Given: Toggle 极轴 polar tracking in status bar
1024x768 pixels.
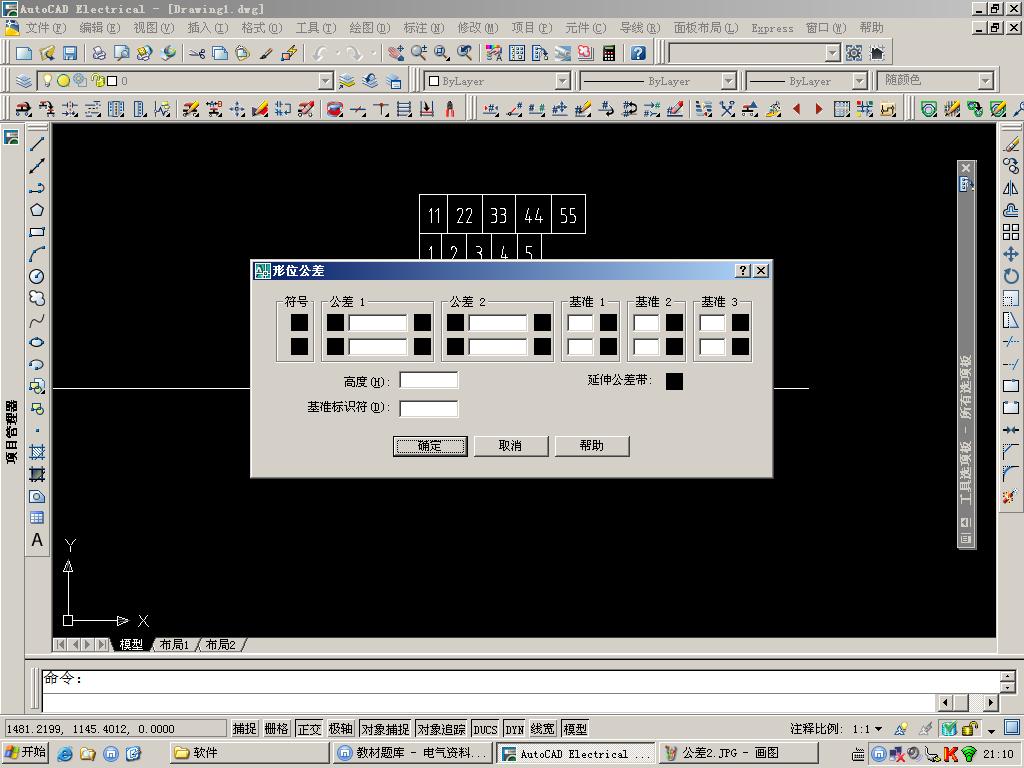Looking at the screenshot, I should (x=341, y=728).
